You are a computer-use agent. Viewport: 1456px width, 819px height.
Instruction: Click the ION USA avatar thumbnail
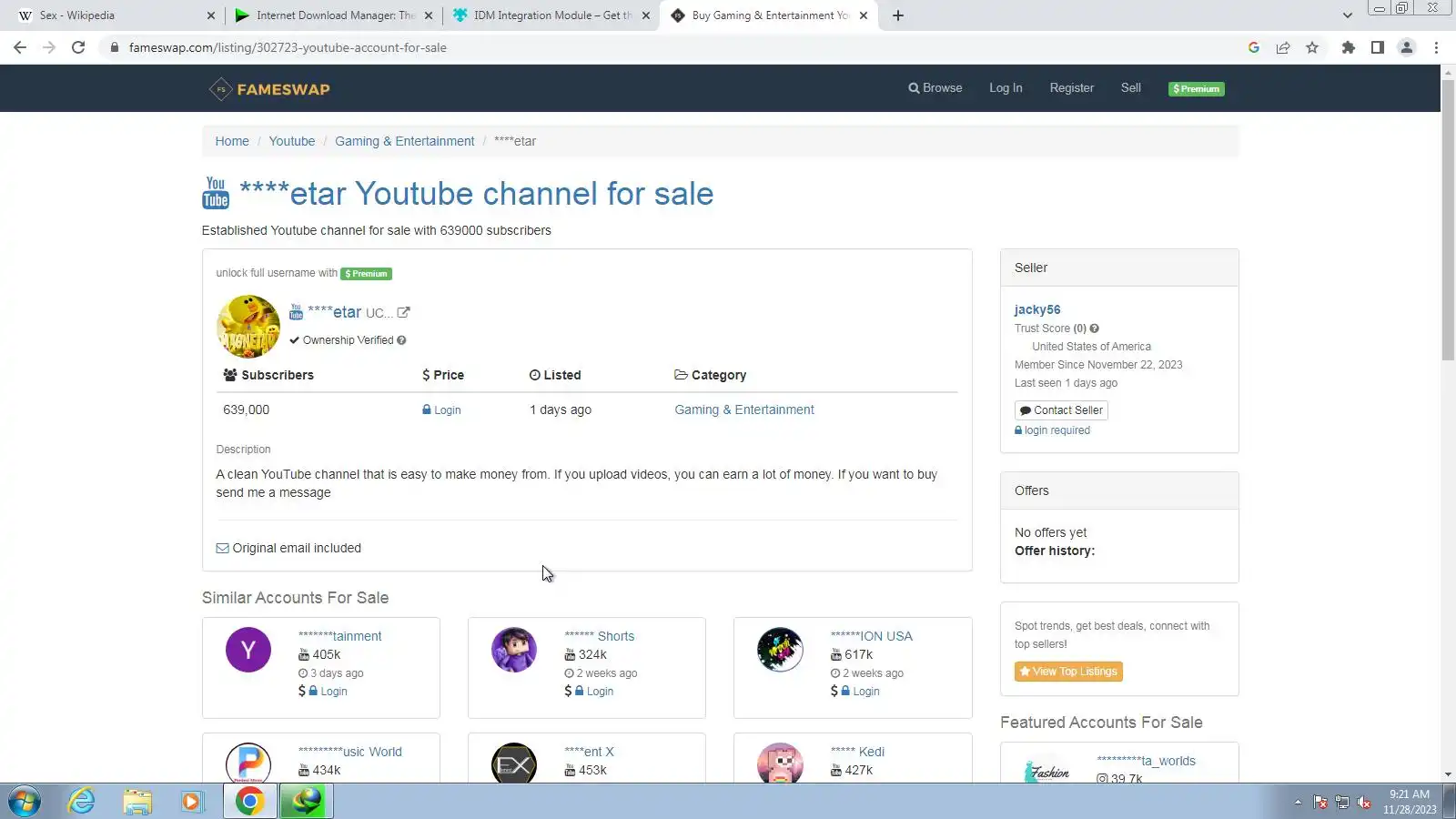tap(780, 650)
